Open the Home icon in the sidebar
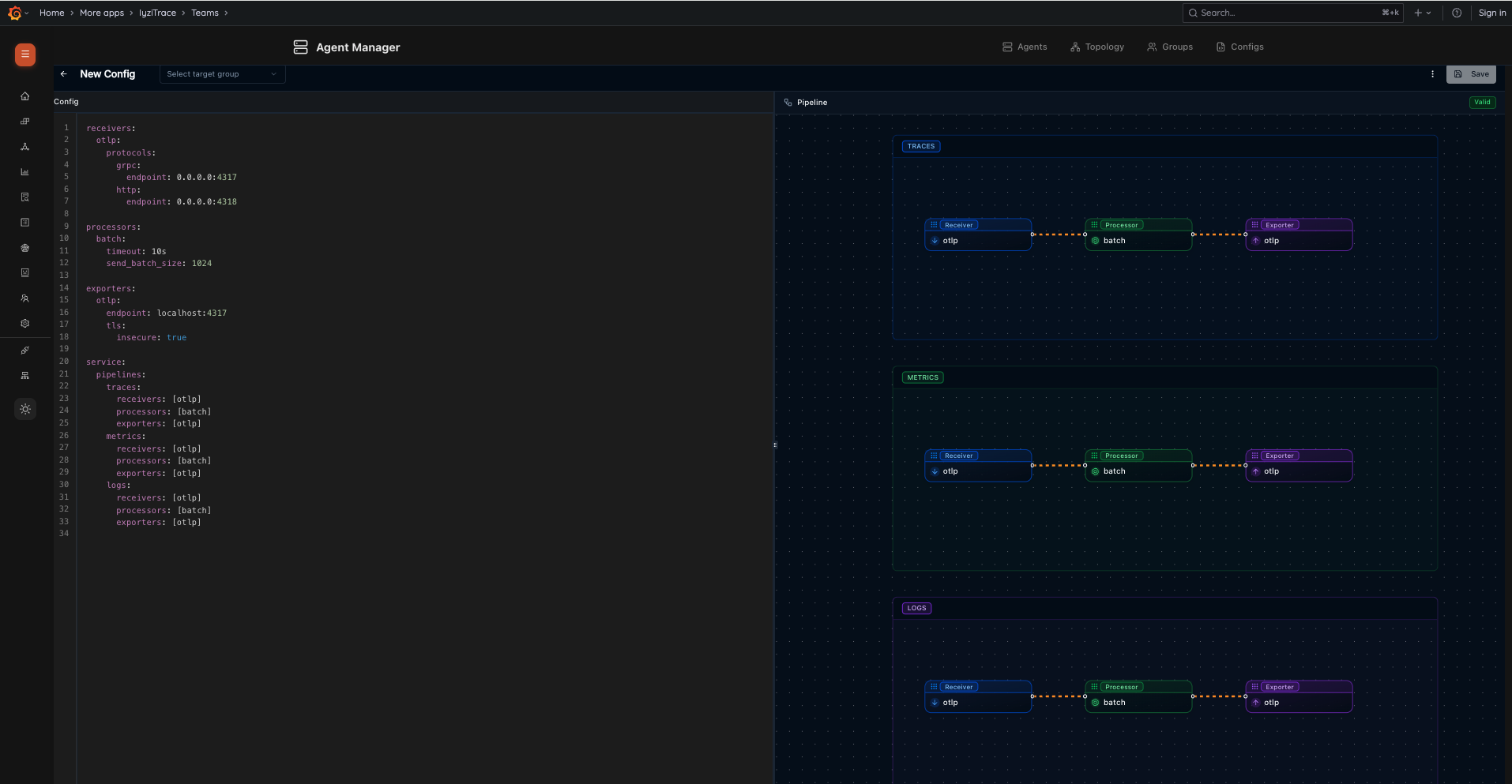 pyautogui.click(x=24, y=96)
